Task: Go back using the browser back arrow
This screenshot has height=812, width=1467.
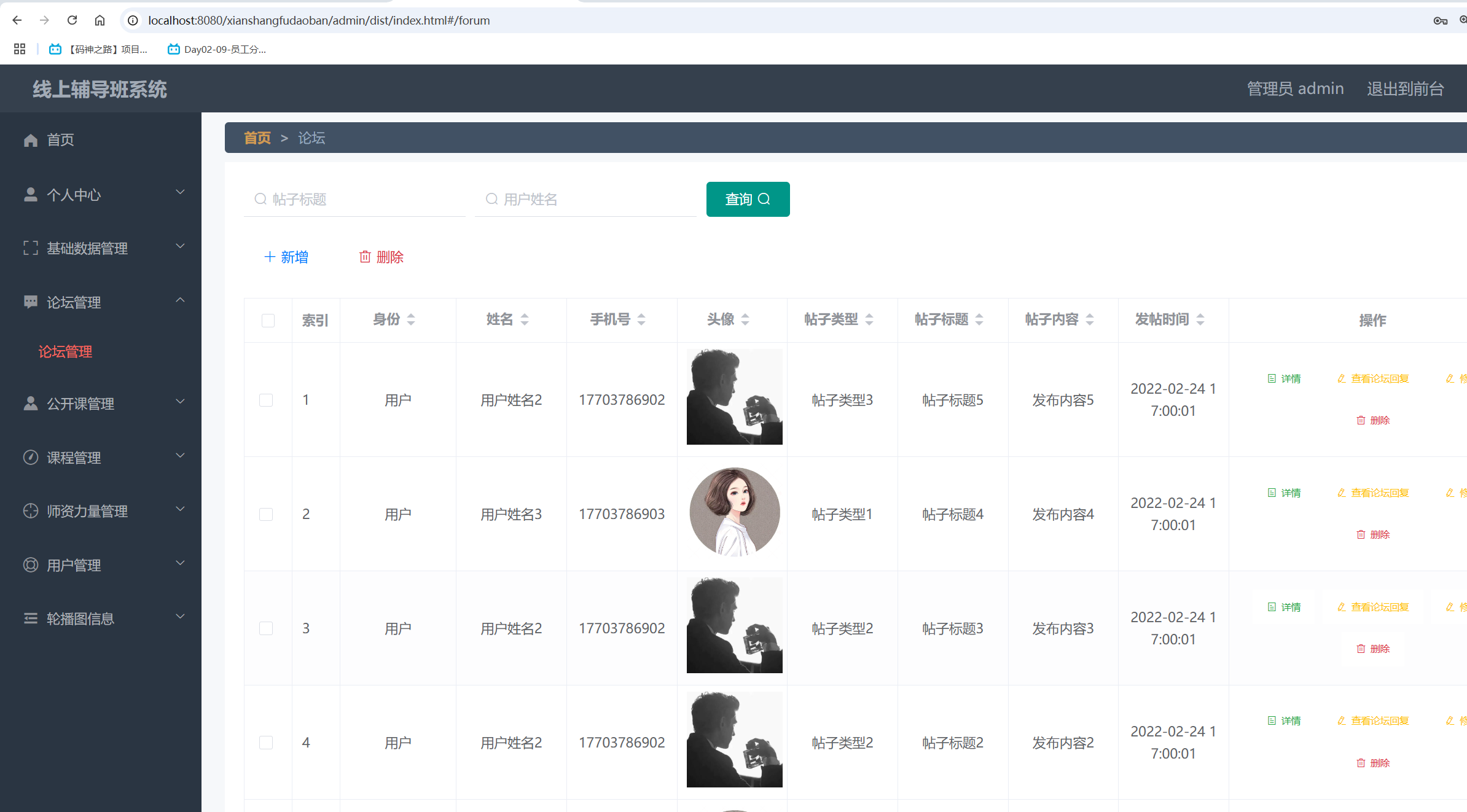Action: (17, 20)
